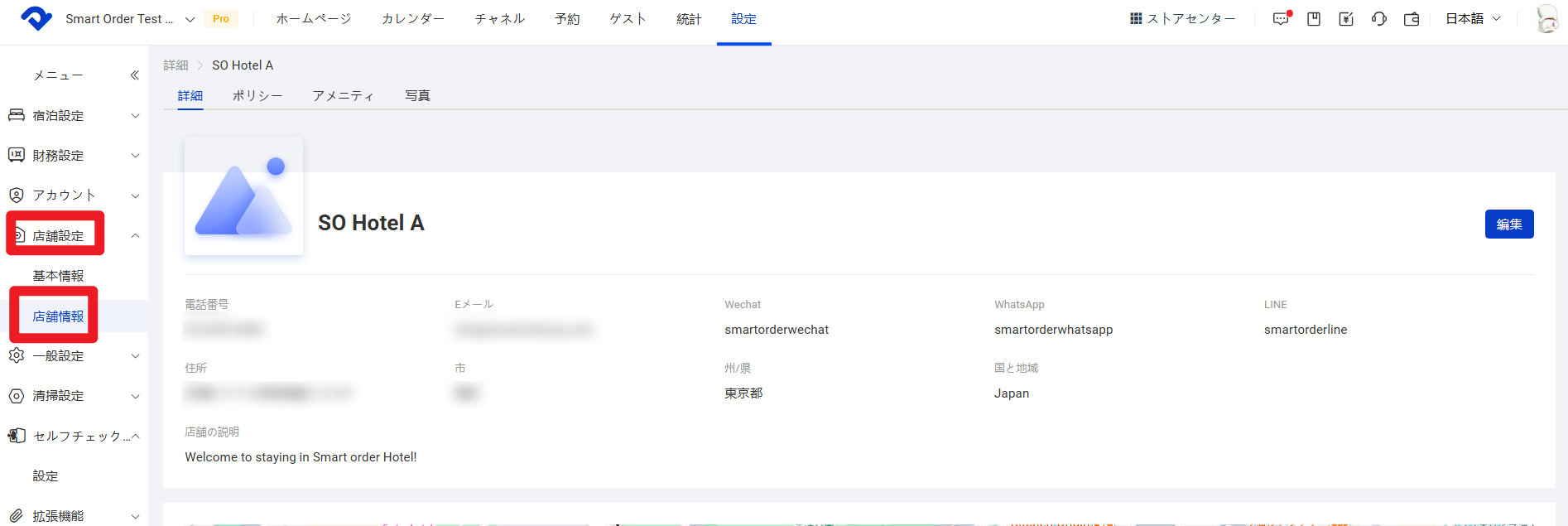Click the bookmark guide icon in header
1568x526 pixels.
(1314, 19)
